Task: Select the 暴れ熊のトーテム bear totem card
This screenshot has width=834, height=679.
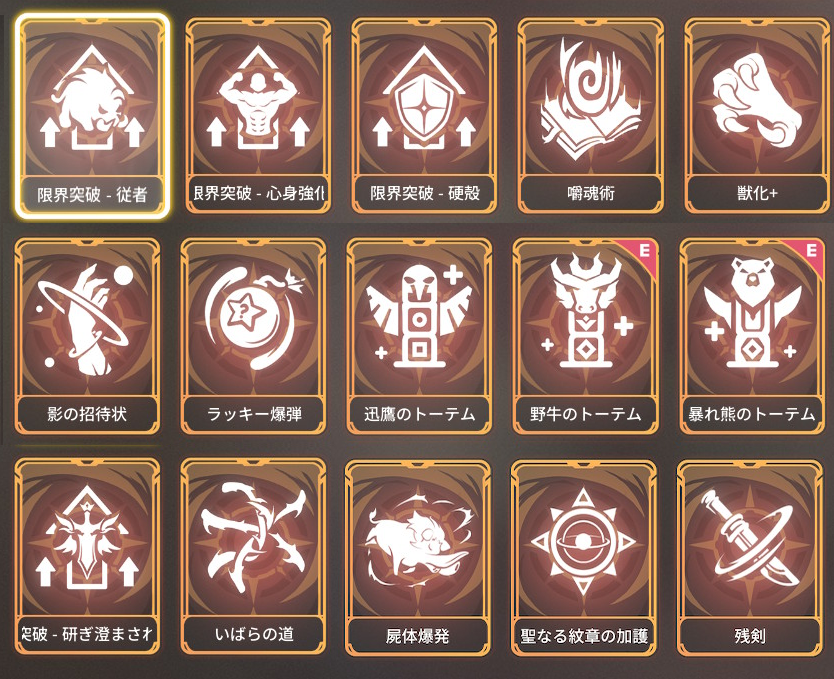Action: pyautogui.click(x=752, y=336)
